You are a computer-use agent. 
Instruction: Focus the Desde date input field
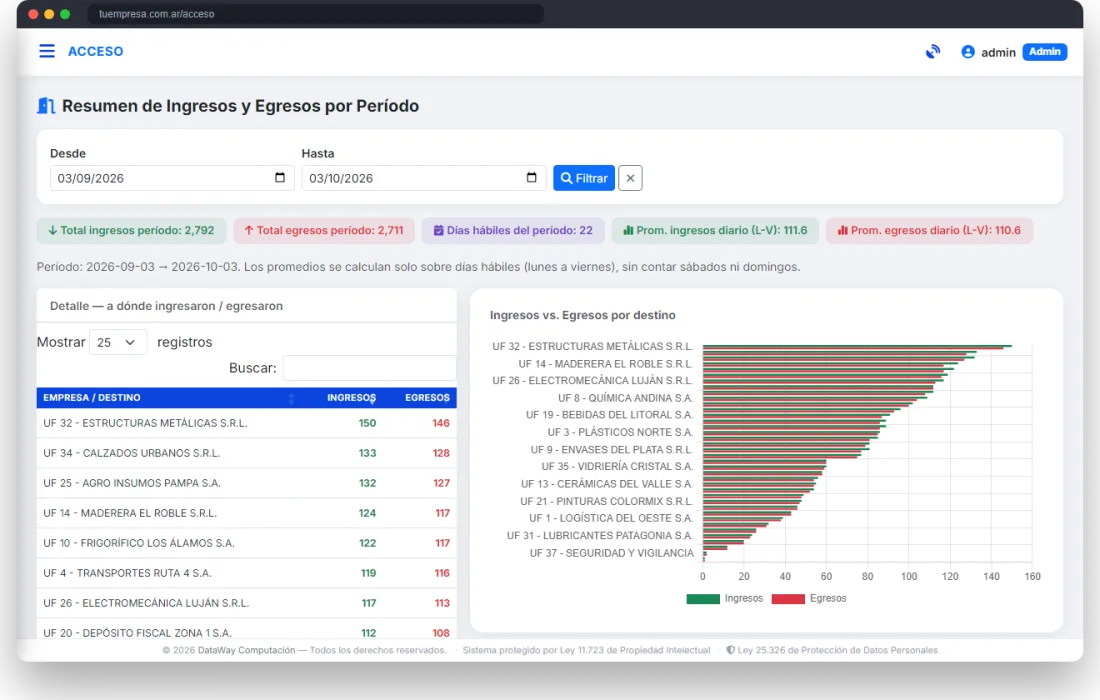pyautogui.click(x=172, y=178)
